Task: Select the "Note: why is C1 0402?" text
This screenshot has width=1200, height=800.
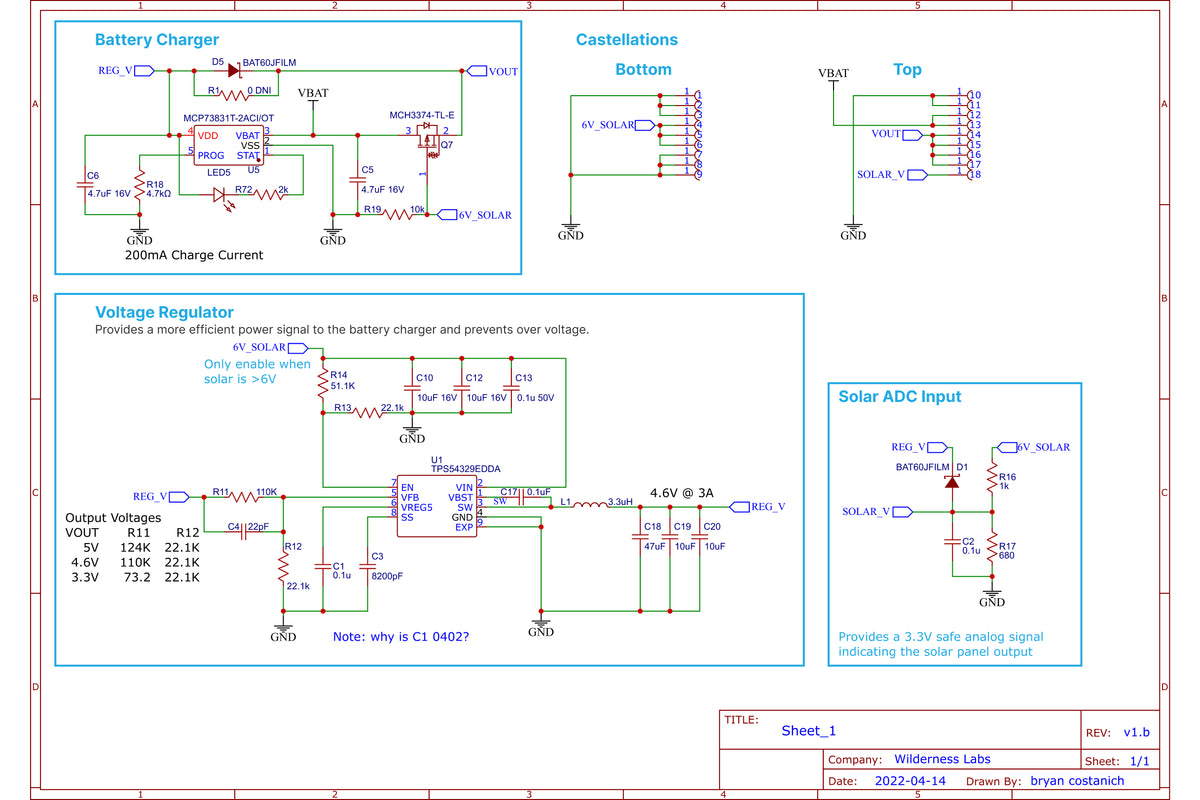Action: coord(401,637)
